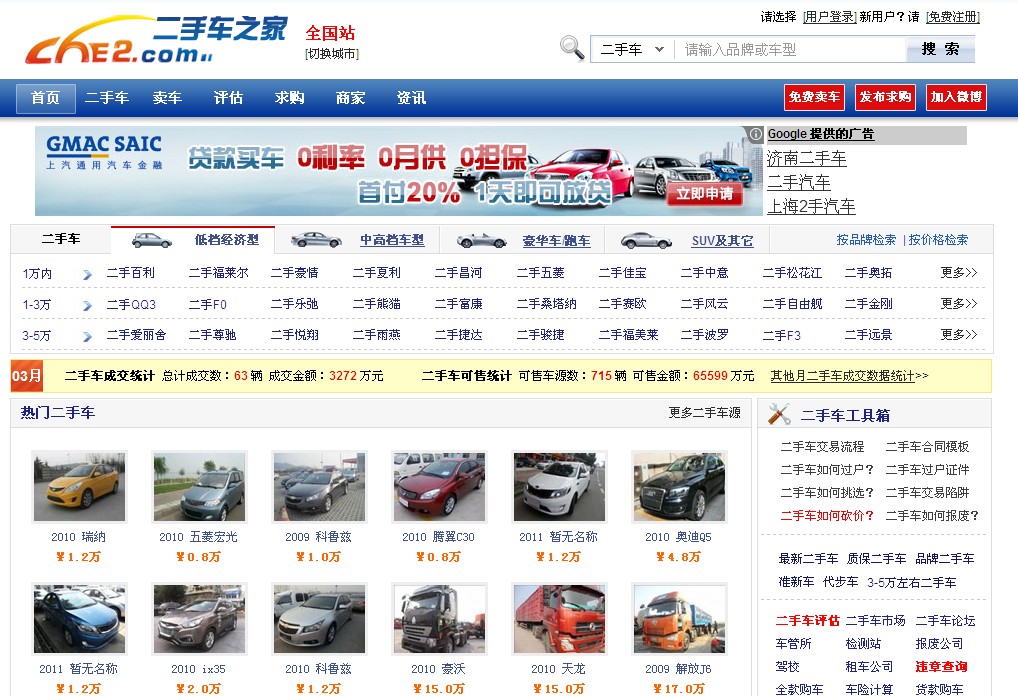The height and width of the screenshot is (696, 1018).
Task: Click the small hatchback icon for 低档经济型
Action: [x=152, y=240]
